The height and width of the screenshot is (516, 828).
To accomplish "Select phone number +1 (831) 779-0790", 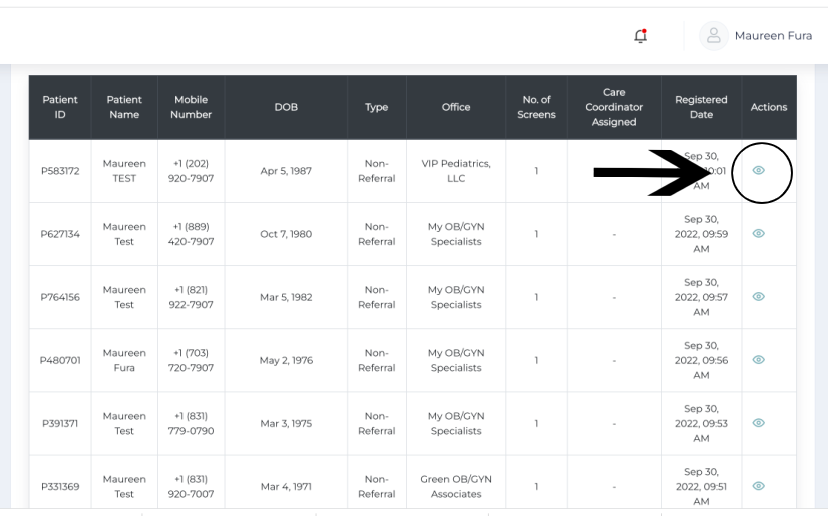I will [191, 424].
